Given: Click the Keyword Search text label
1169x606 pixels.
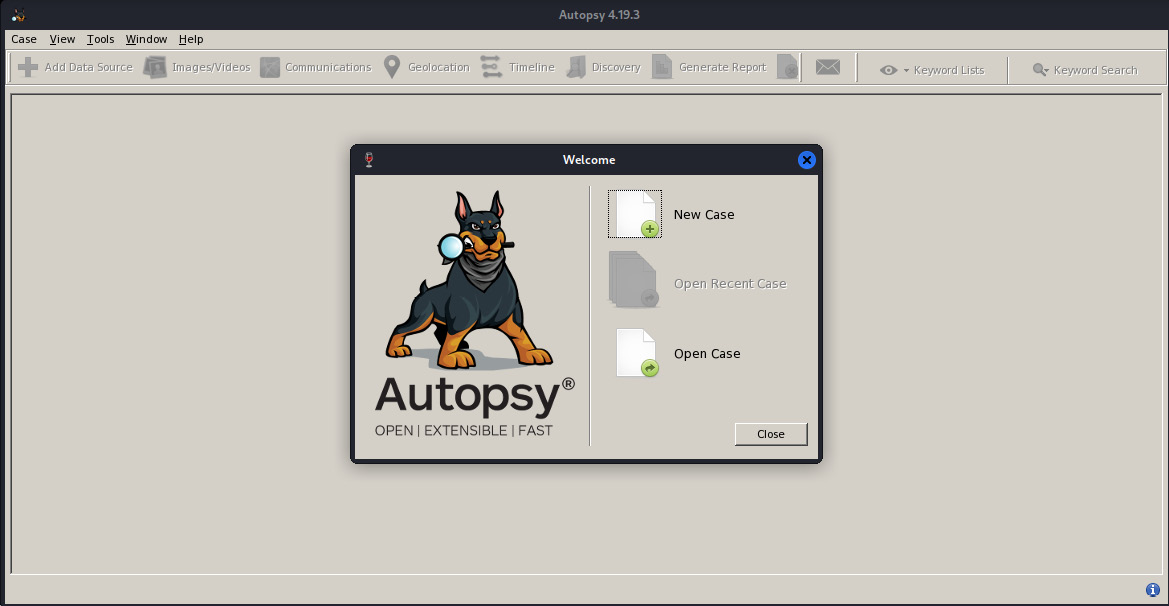Looking at the screenshot, I should [1095, 70].
